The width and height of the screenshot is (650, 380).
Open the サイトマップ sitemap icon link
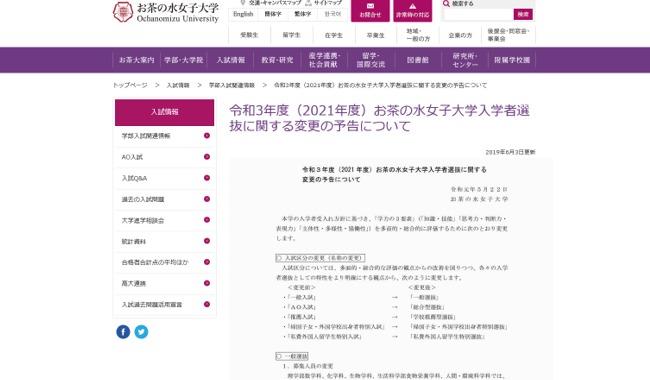308,2
